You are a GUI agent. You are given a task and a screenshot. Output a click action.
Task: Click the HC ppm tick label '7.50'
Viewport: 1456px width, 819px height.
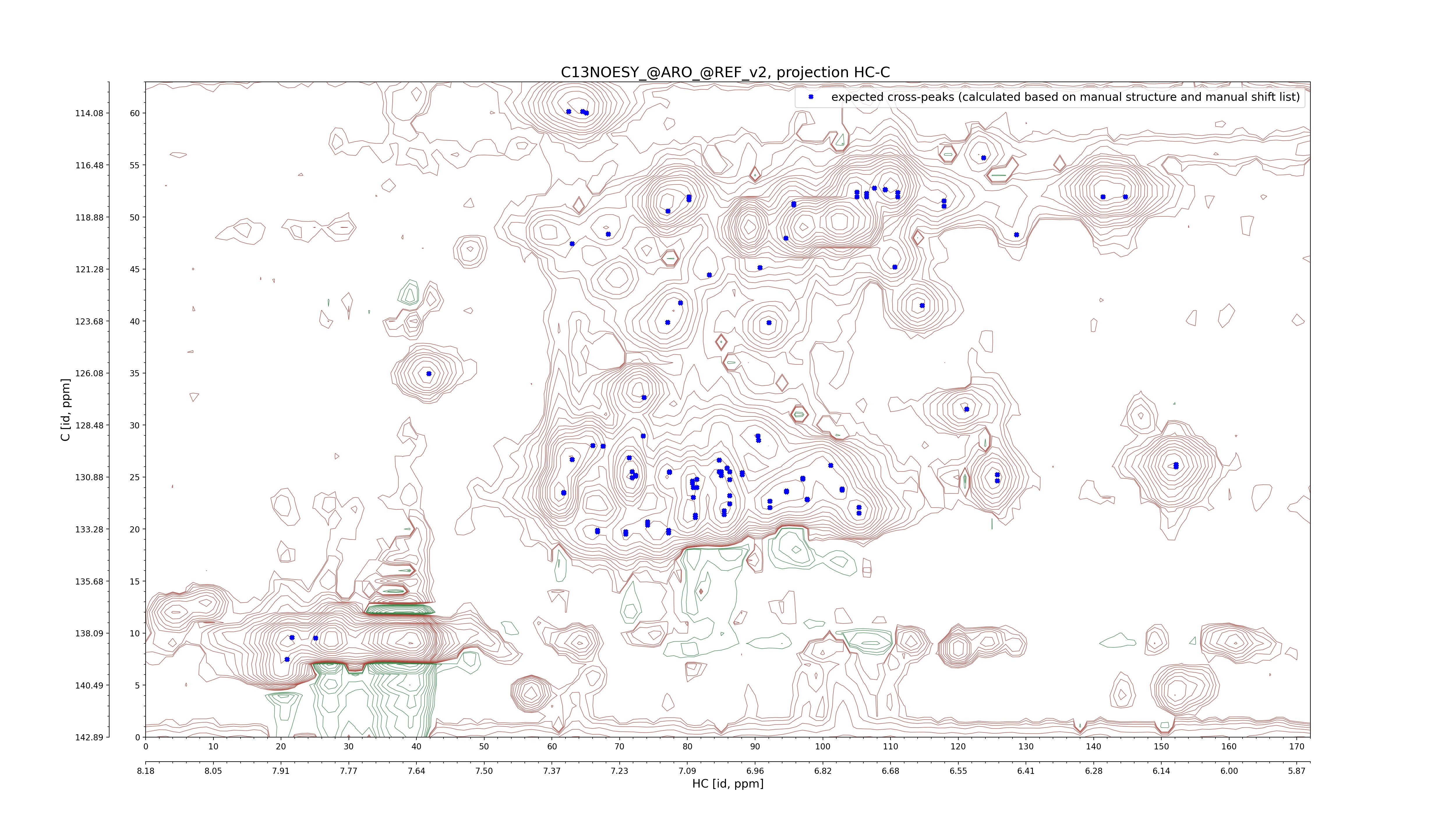(x=484, y=771)
